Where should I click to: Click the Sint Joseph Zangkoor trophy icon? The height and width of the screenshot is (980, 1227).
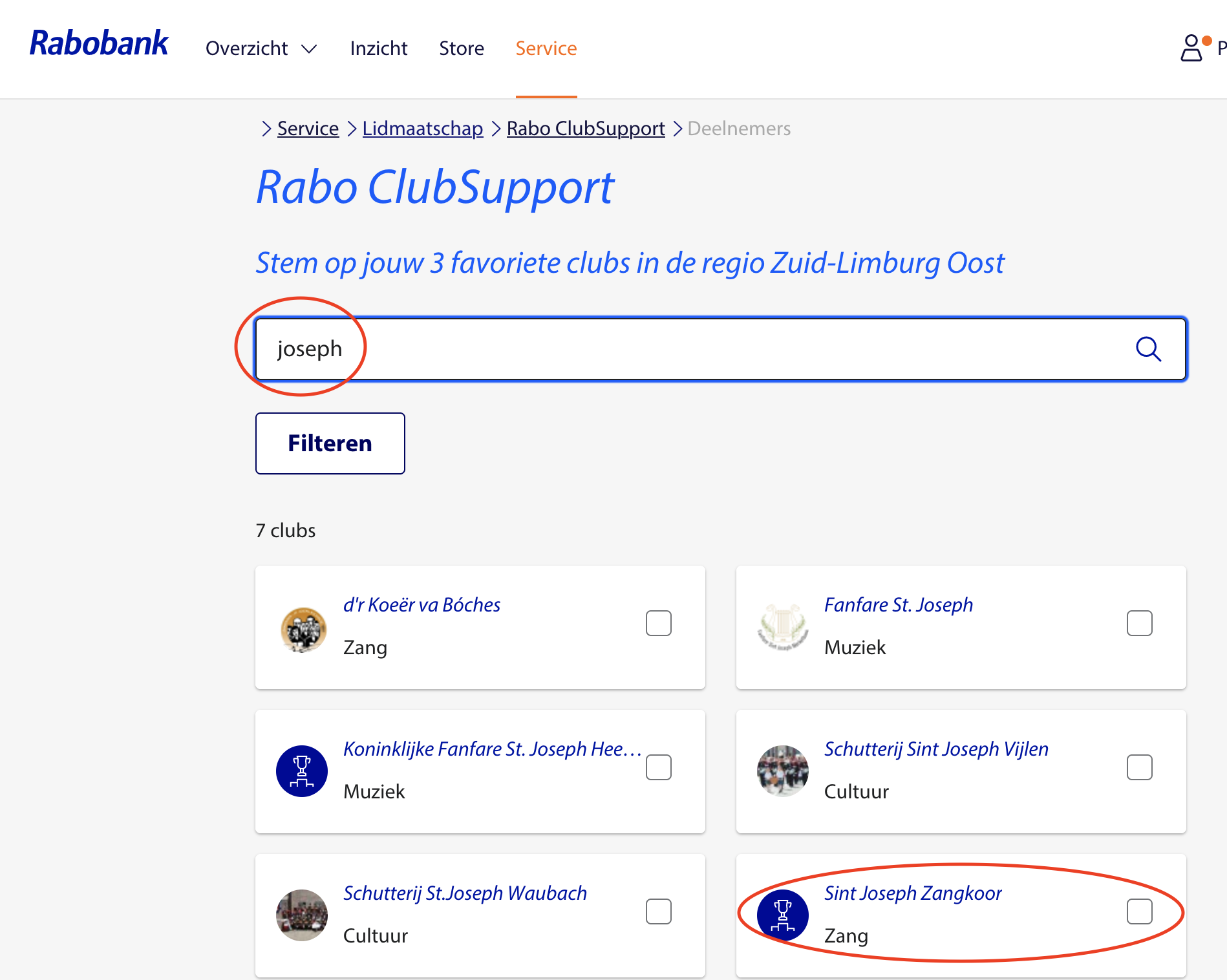782,914
